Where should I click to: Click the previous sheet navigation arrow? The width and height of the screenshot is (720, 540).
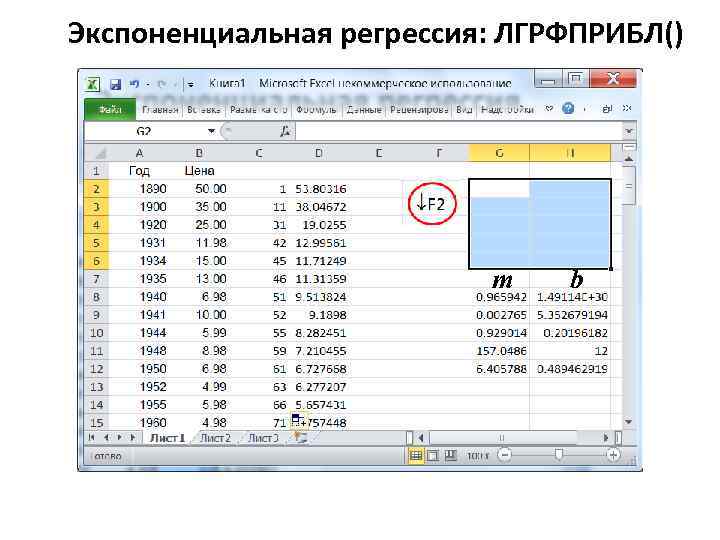[106, 438]
